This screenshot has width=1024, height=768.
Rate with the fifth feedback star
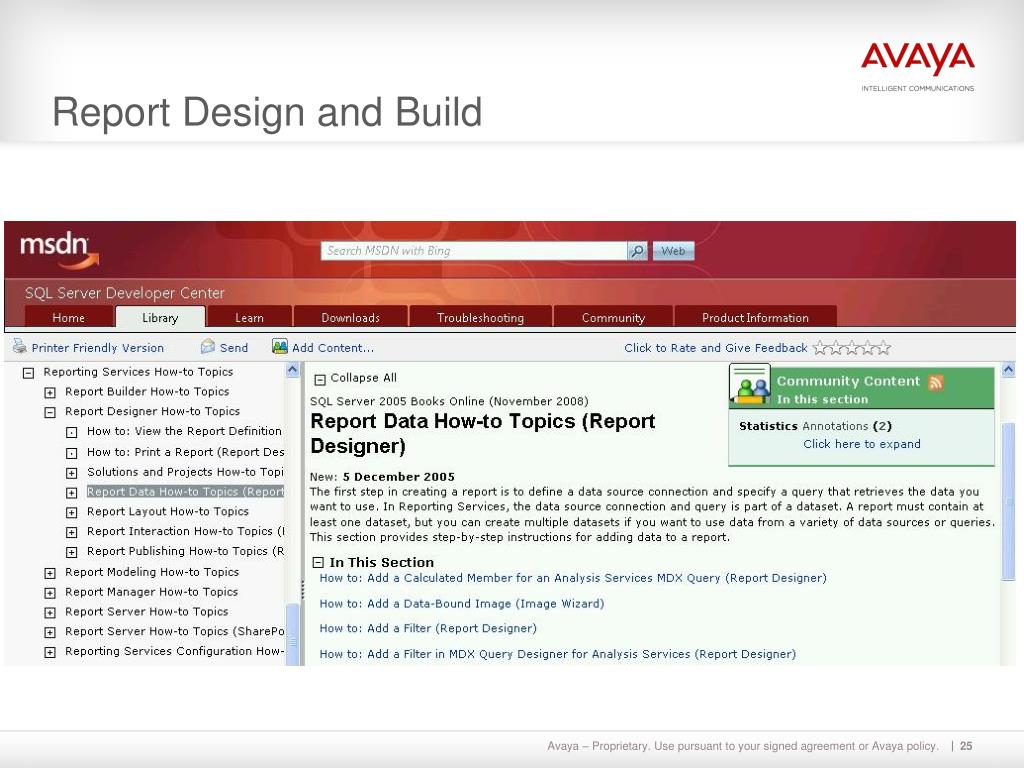pyautogui.click(x=883, y=347)
